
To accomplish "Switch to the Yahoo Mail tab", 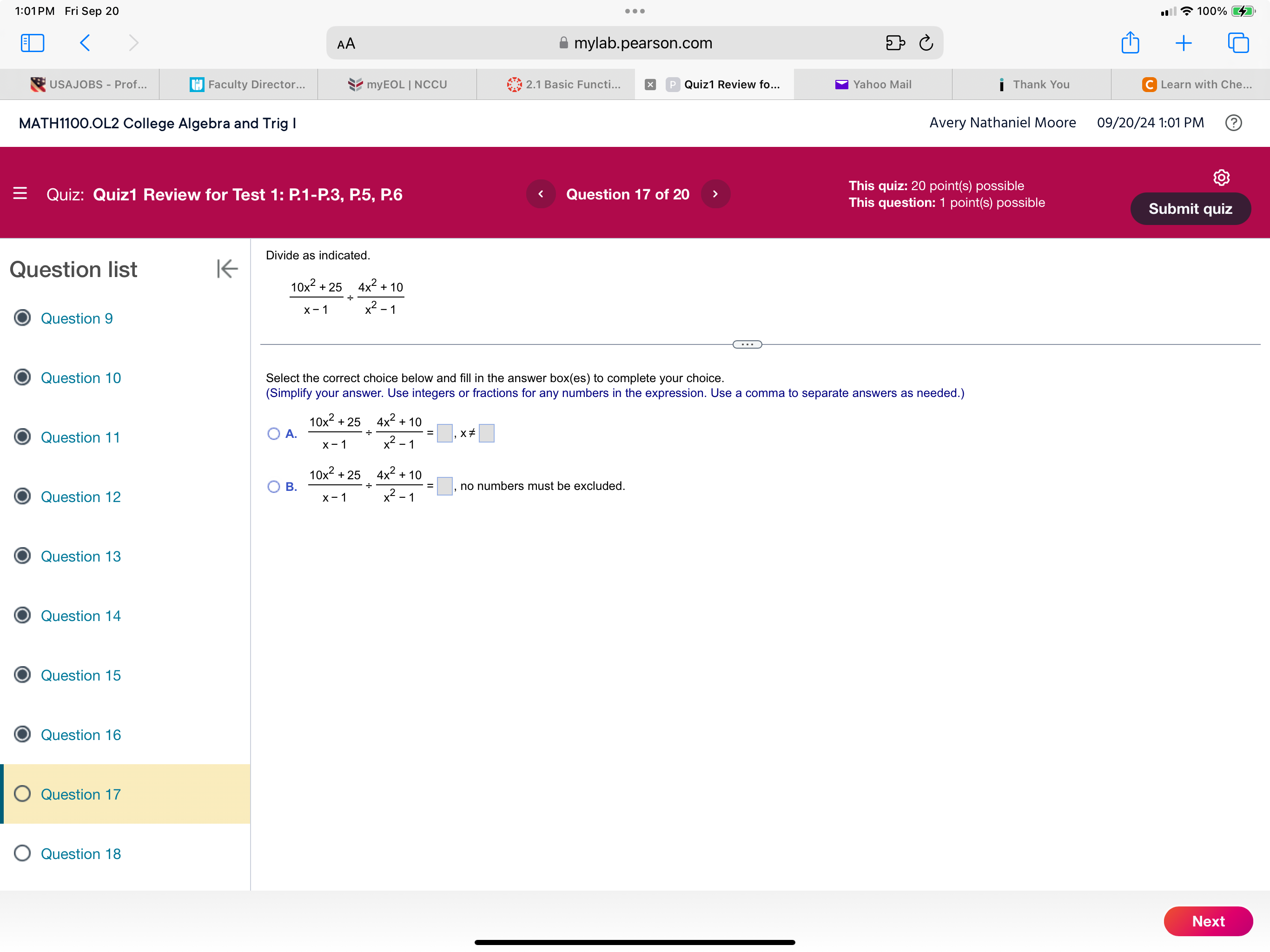I will point(873,84).
